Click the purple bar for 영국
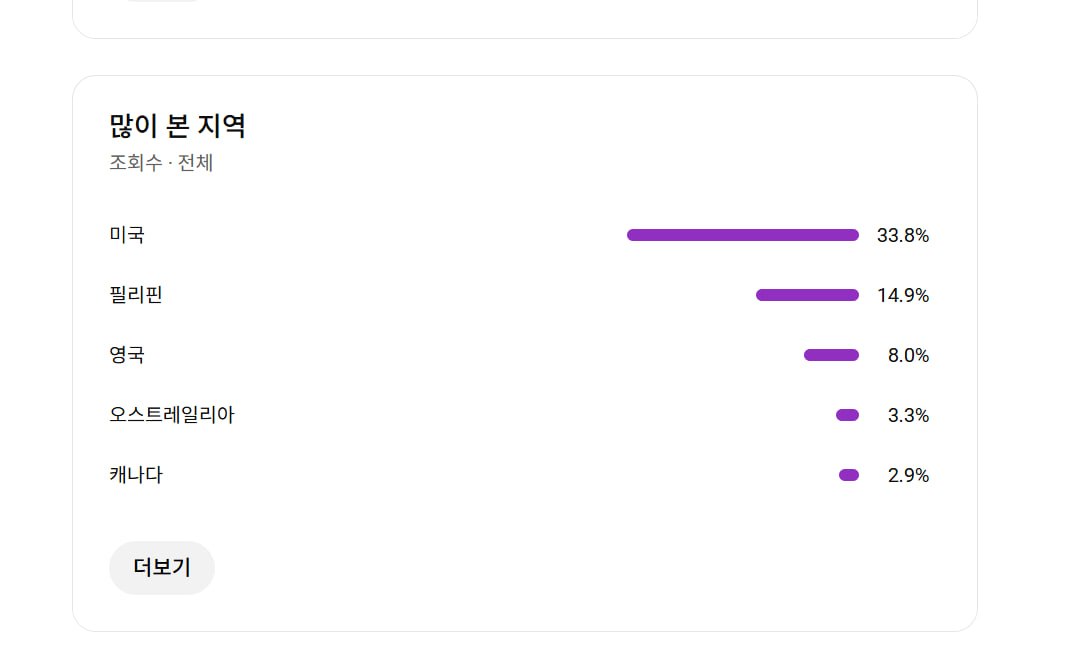Viewport: 1071px width, 658px height. 831,355
